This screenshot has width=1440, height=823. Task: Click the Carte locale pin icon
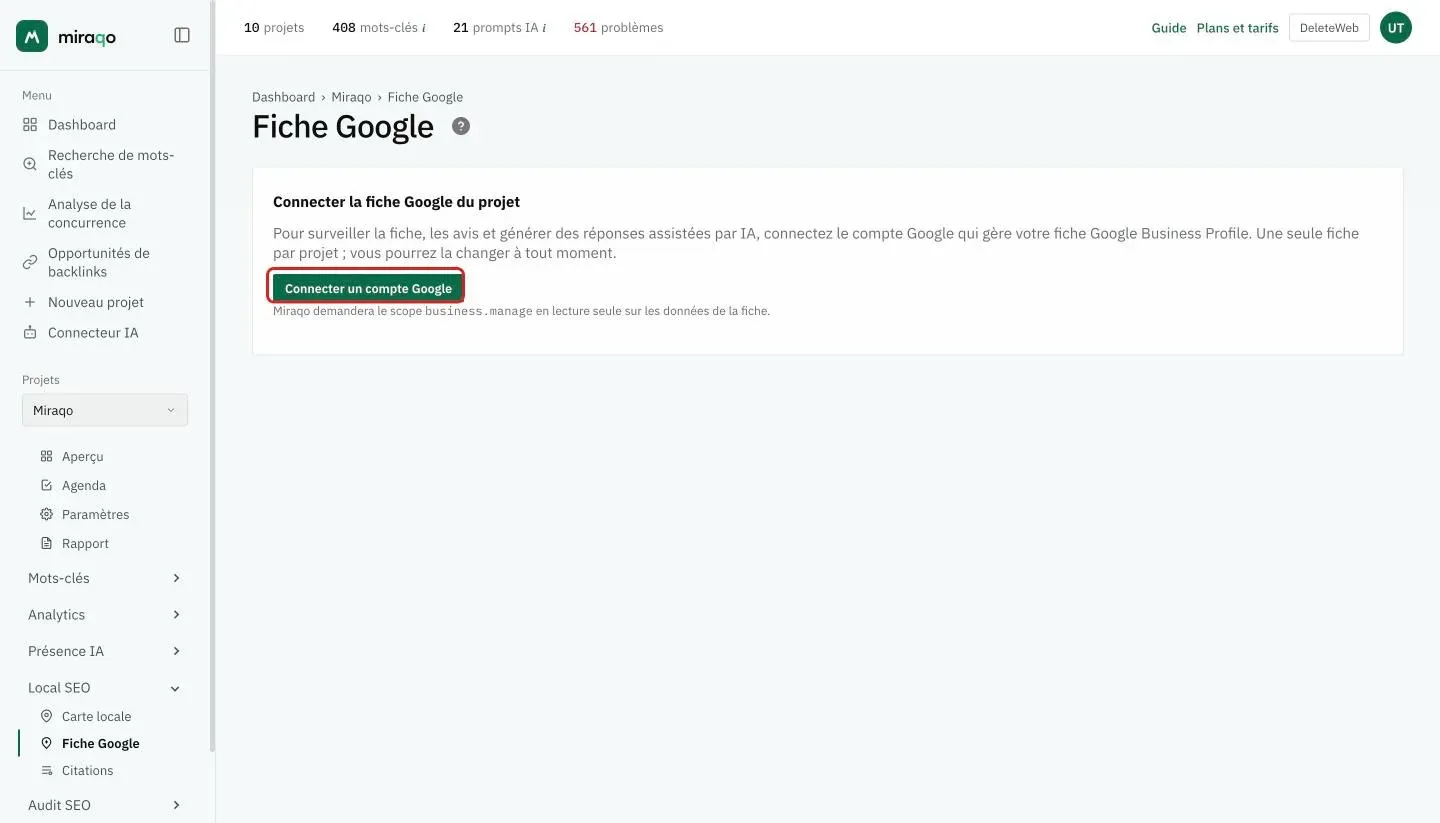click(x=46, y=716)
